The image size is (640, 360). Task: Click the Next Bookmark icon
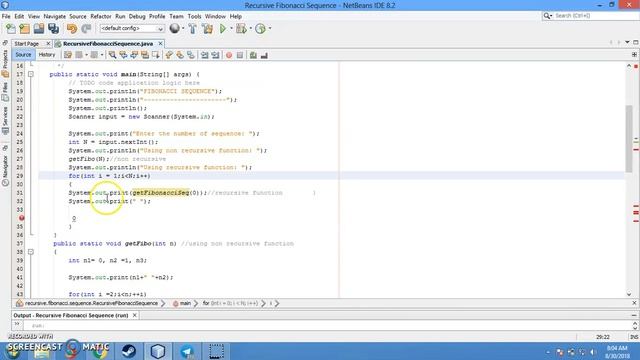coord(180,55)
